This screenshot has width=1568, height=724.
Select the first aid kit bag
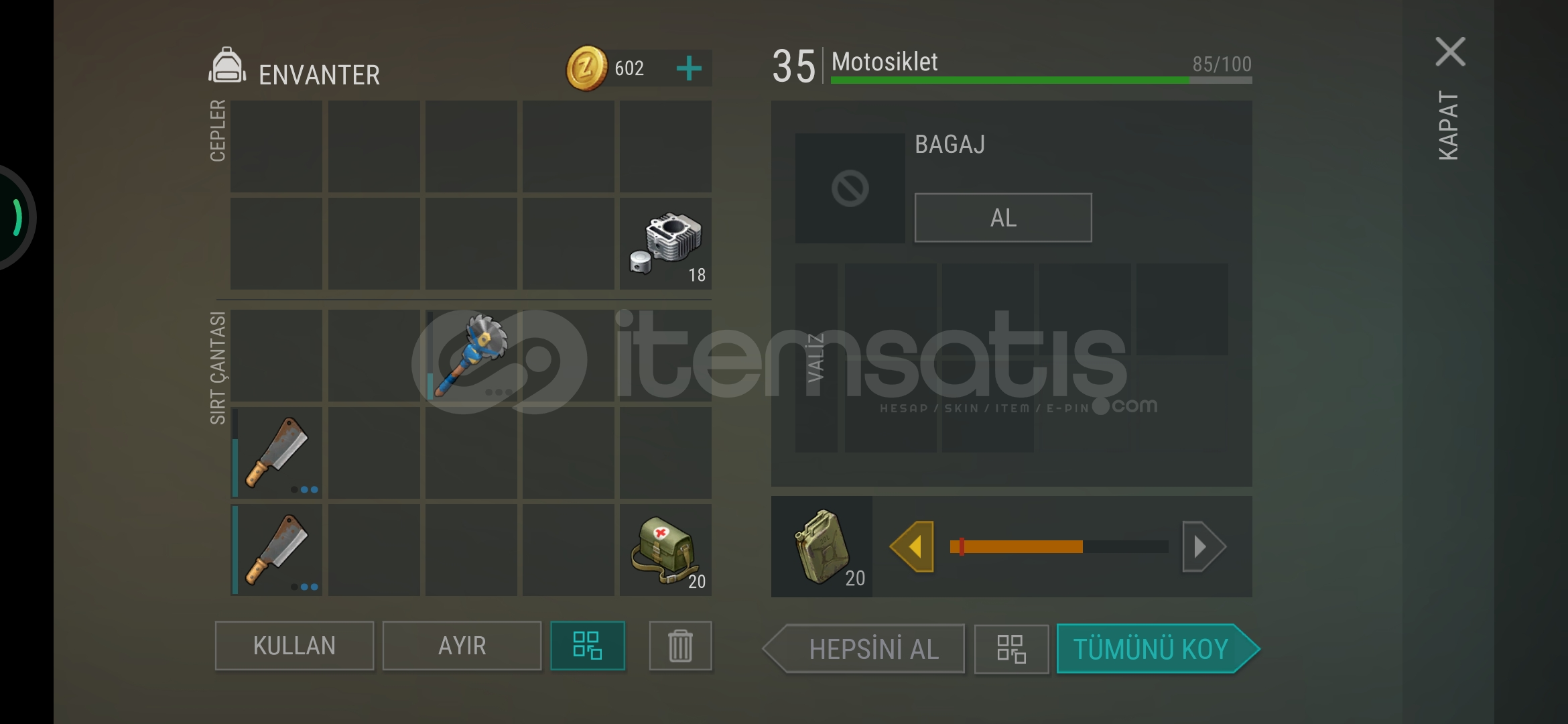[665, 550]
